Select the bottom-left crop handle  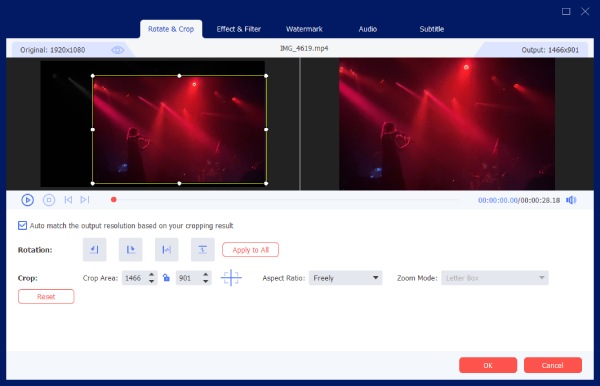click(93, 183)
